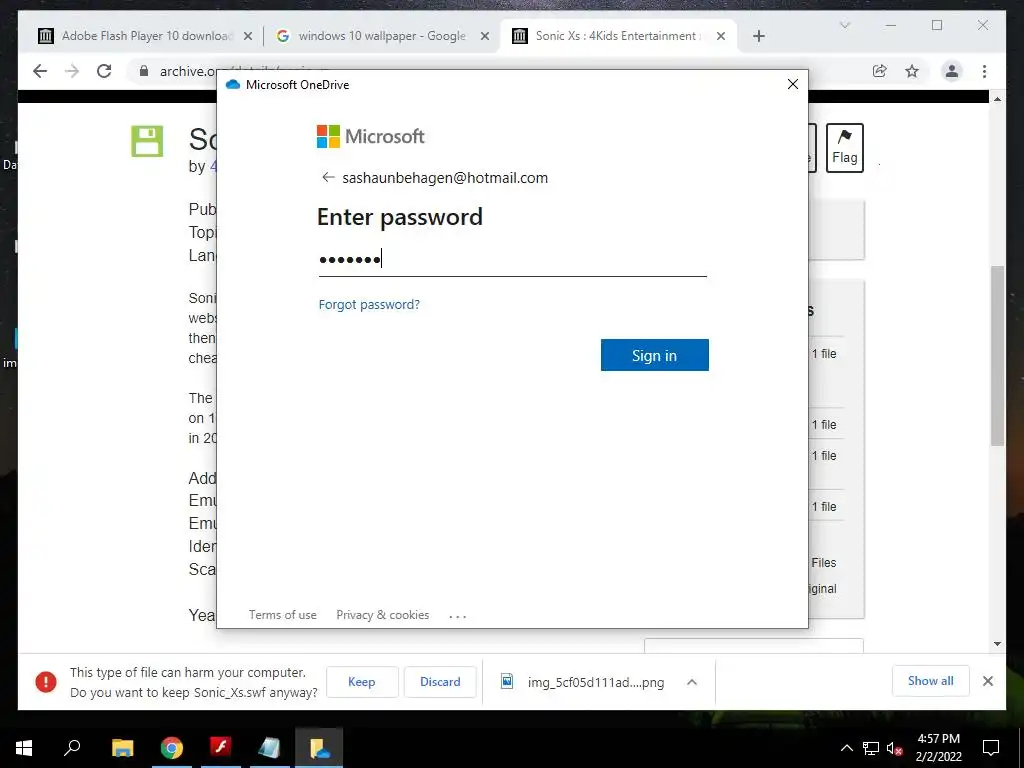This screenshot has width=1024, height=768.
Task: Close the Adobe Flash Player tab
Action: pos(248,37)
